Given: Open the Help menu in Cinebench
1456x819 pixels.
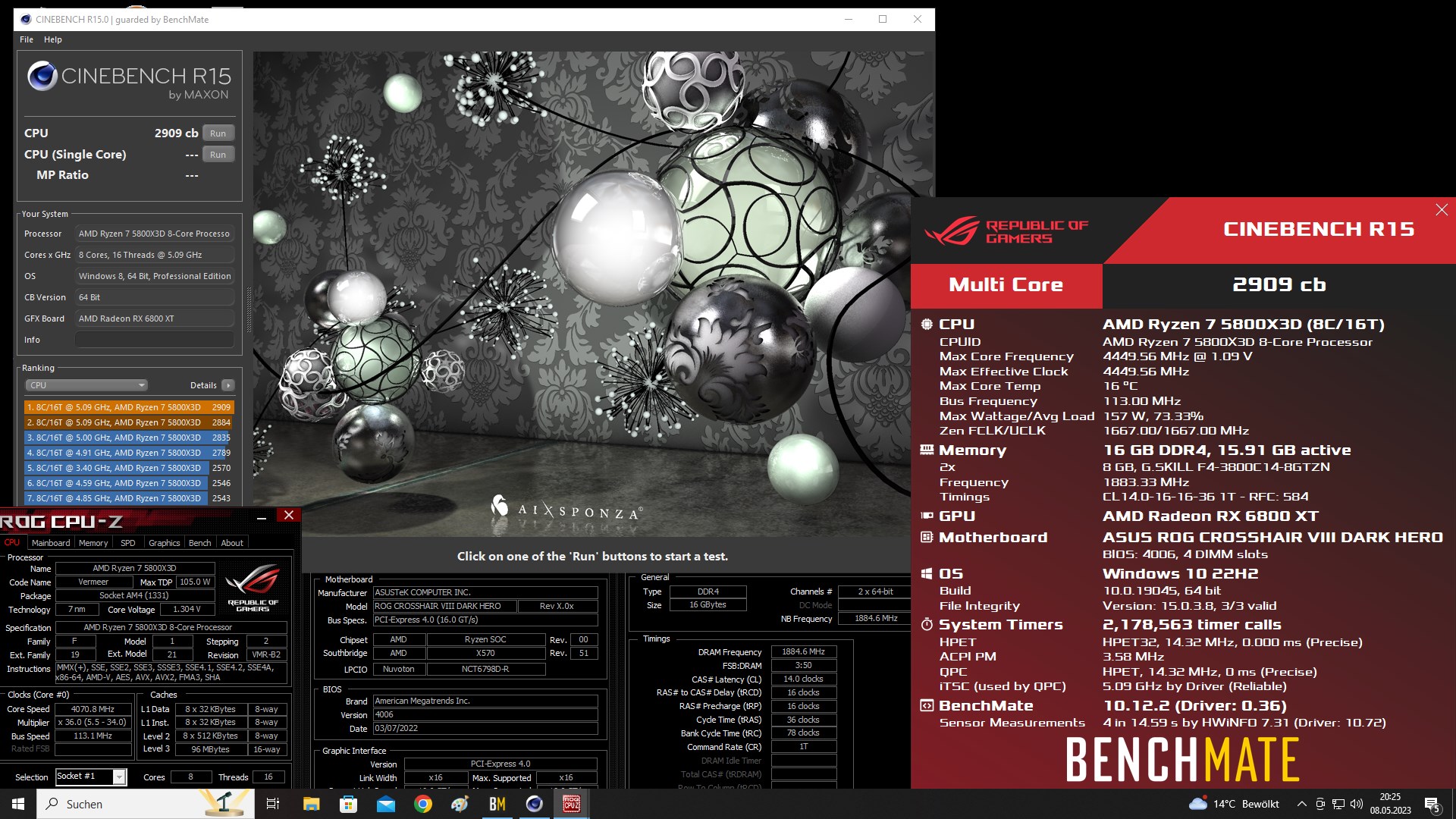Looking at the screenshot, I should point(53,39).
